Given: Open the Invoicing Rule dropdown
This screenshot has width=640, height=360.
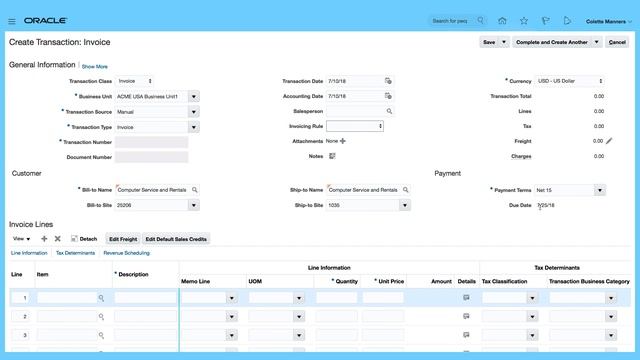Looking at the screenshot, I should click(355, 126).
